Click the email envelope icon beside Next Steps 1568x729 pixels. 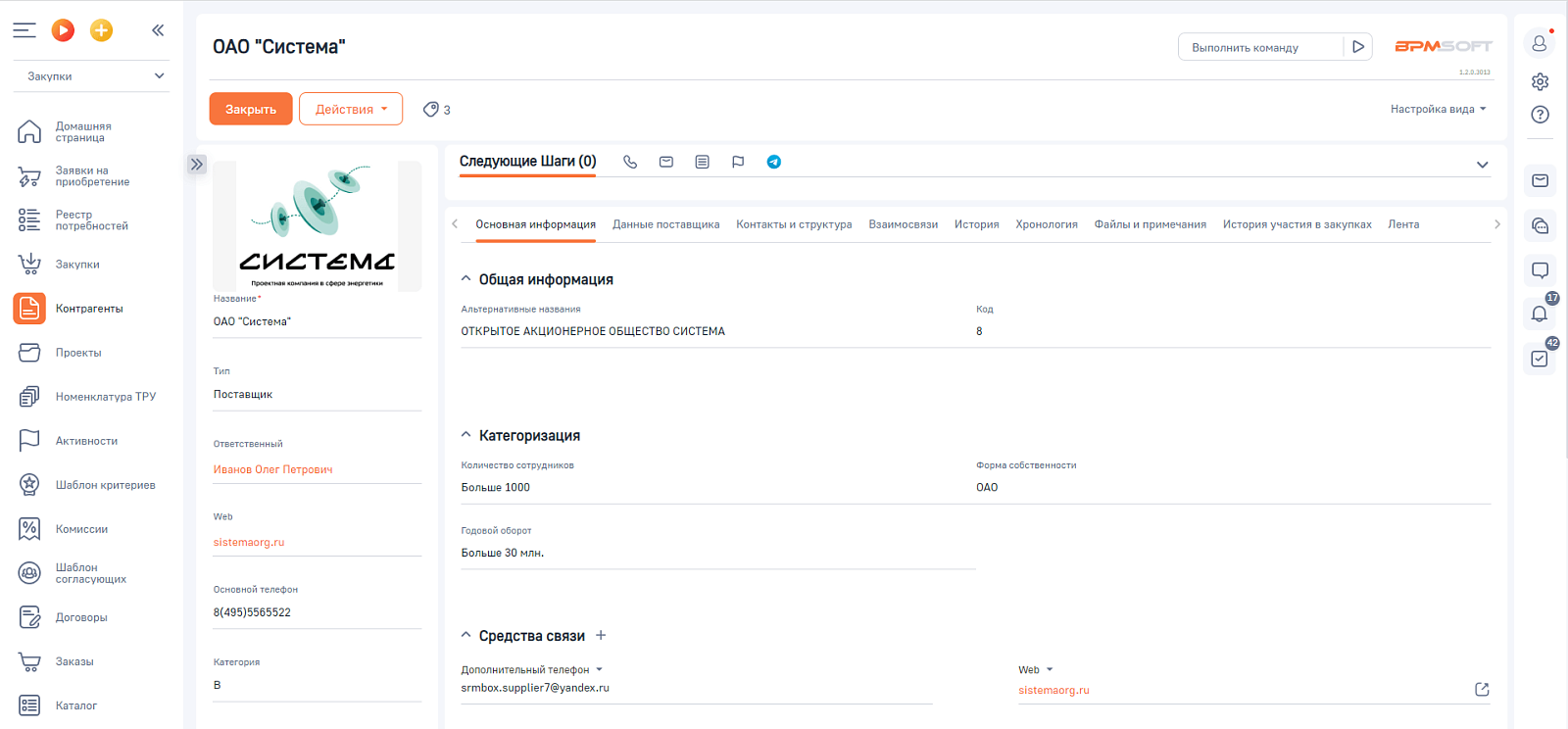coord(666,162)
